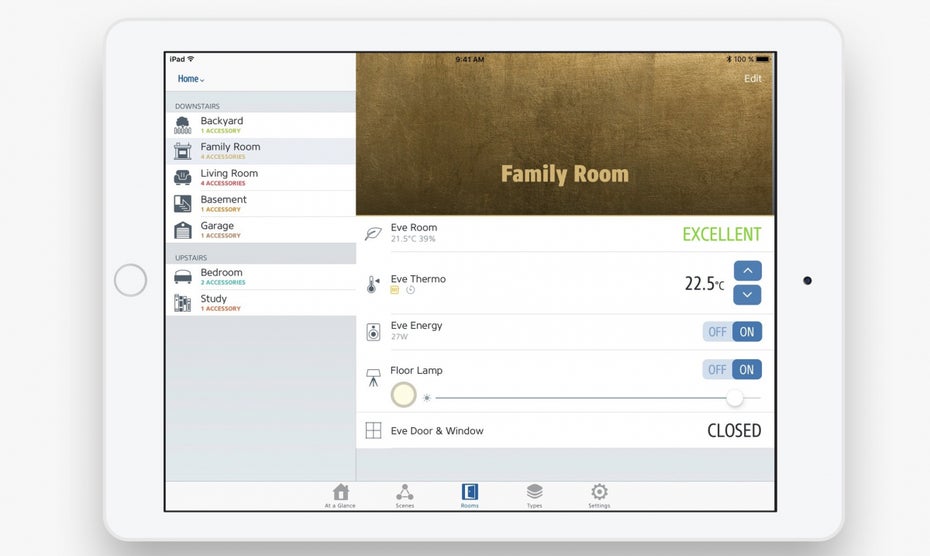The width and height of the screenshot is (930, 556).
Task: Click the CLOSED door status
Action: (734, 430)
